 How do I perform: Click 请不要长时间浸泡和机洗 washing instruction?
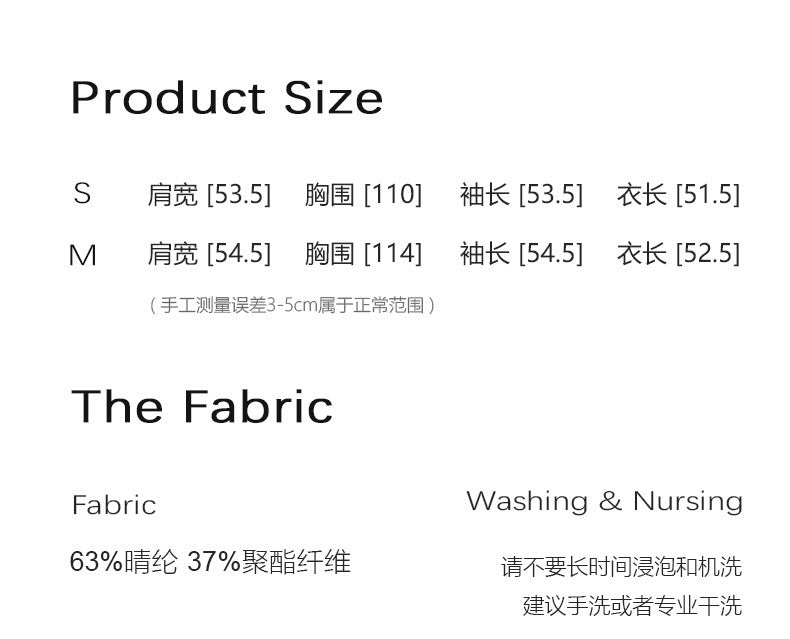pyautogui.click(x=621, y=567)
